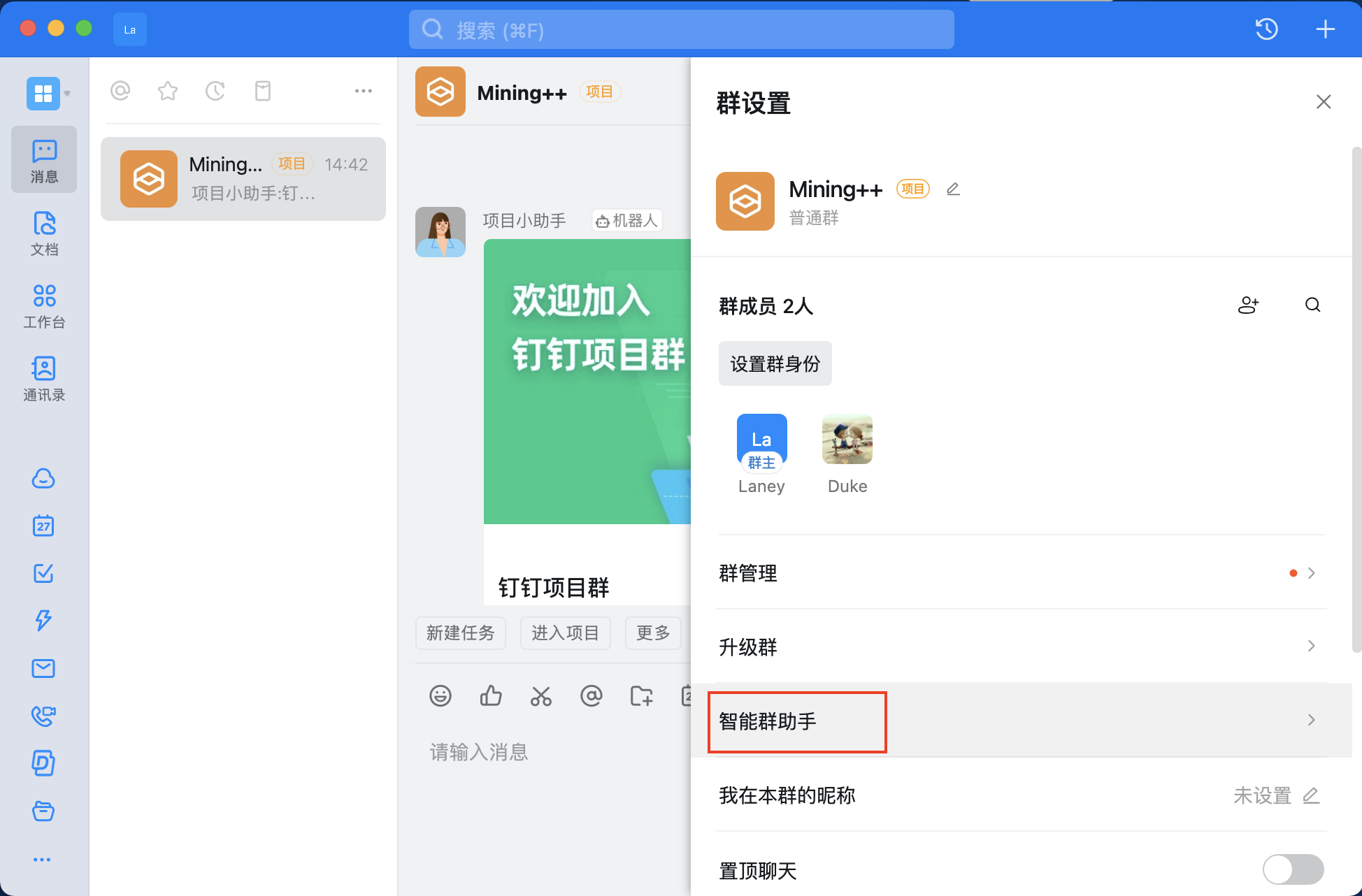This screenshot has width=1362, height=896.
Task: Open the recent clock filter icon
Action: point(215,91)
